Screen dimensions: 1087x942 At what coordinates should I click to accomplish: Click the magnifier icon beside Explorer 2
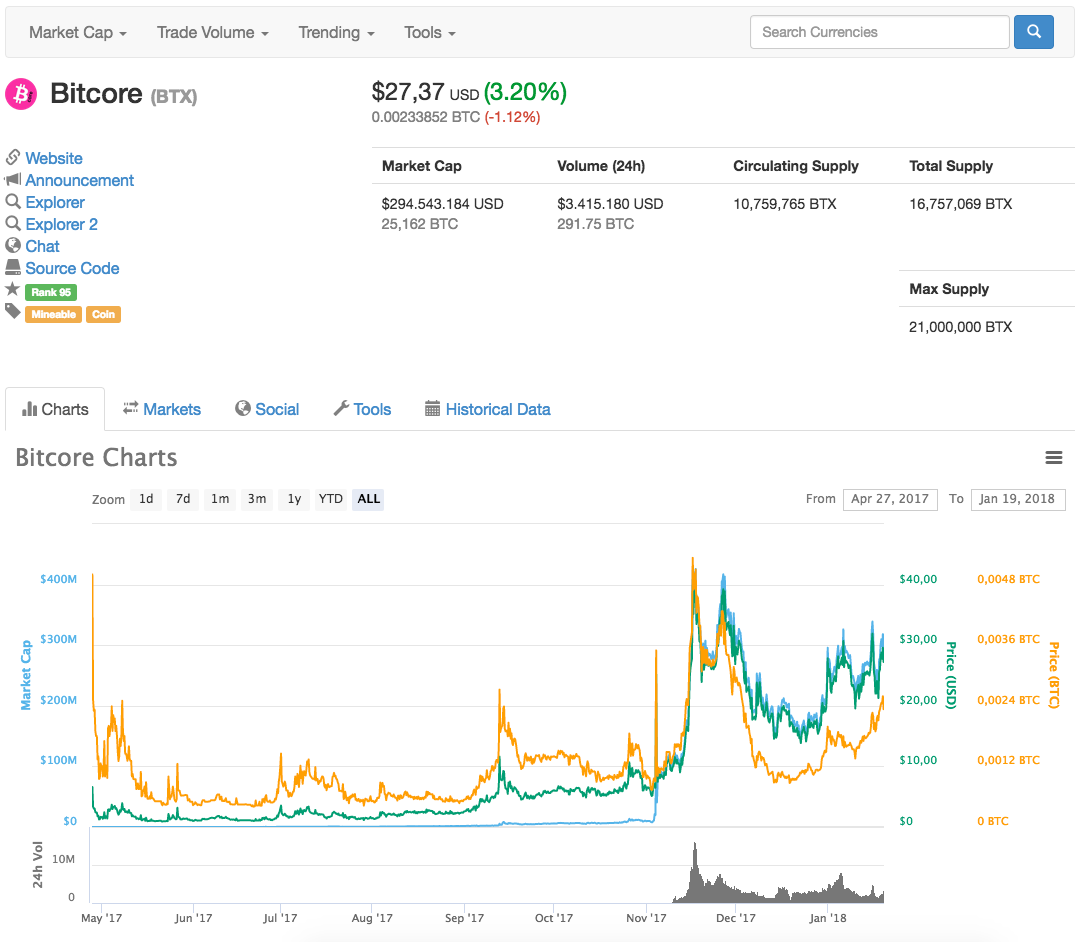tap(12, 224)
